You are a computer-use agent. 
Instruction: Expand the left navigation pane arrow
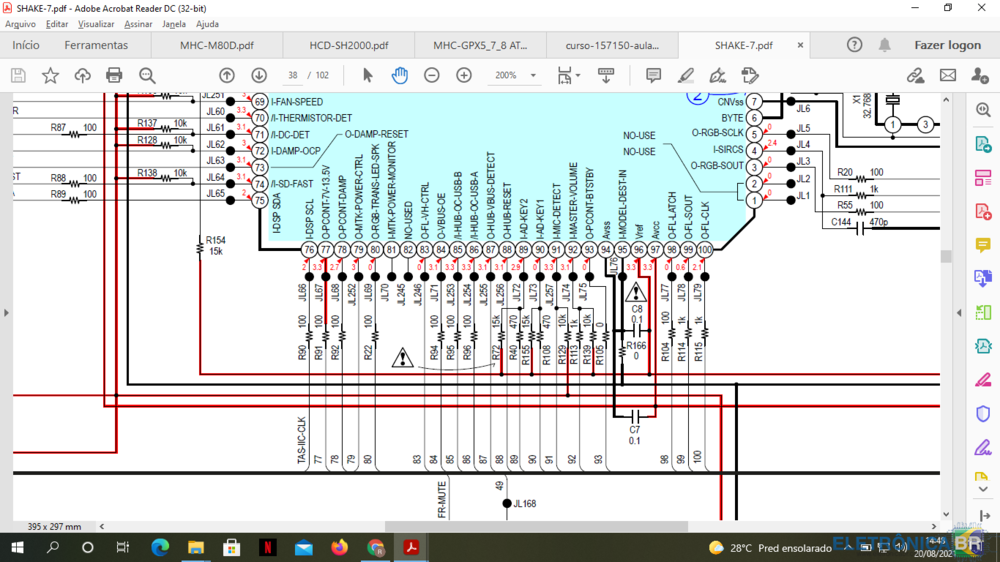(6, 313)
